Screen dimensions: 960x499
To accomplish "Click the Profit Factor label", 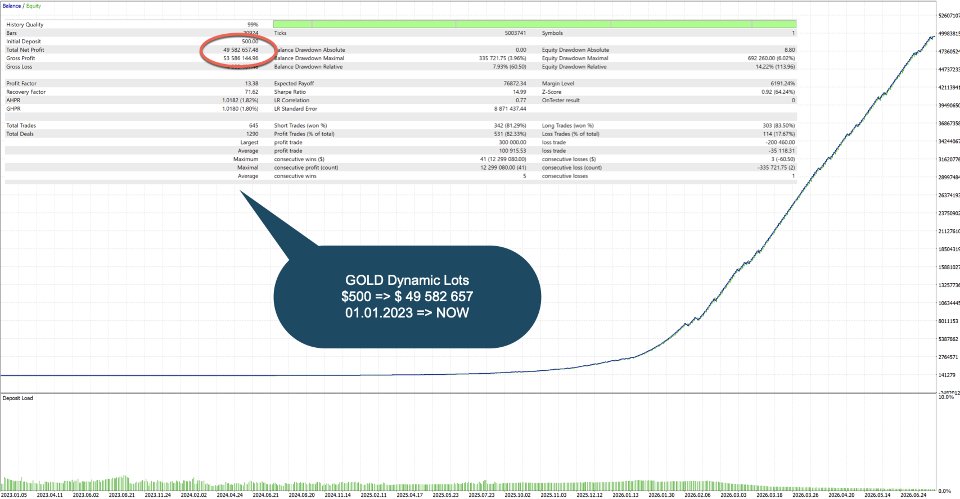I will 21,83.
